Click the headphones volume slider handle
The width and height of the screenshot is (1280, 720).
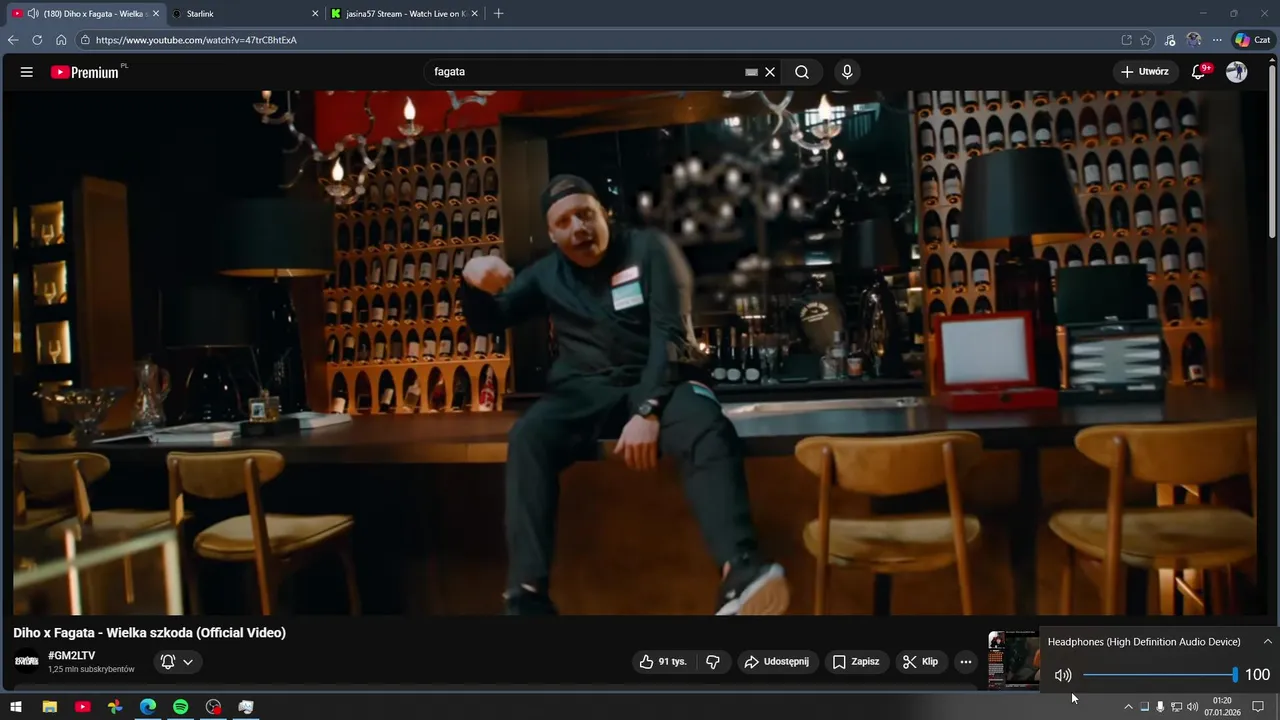coord(1235,675)
